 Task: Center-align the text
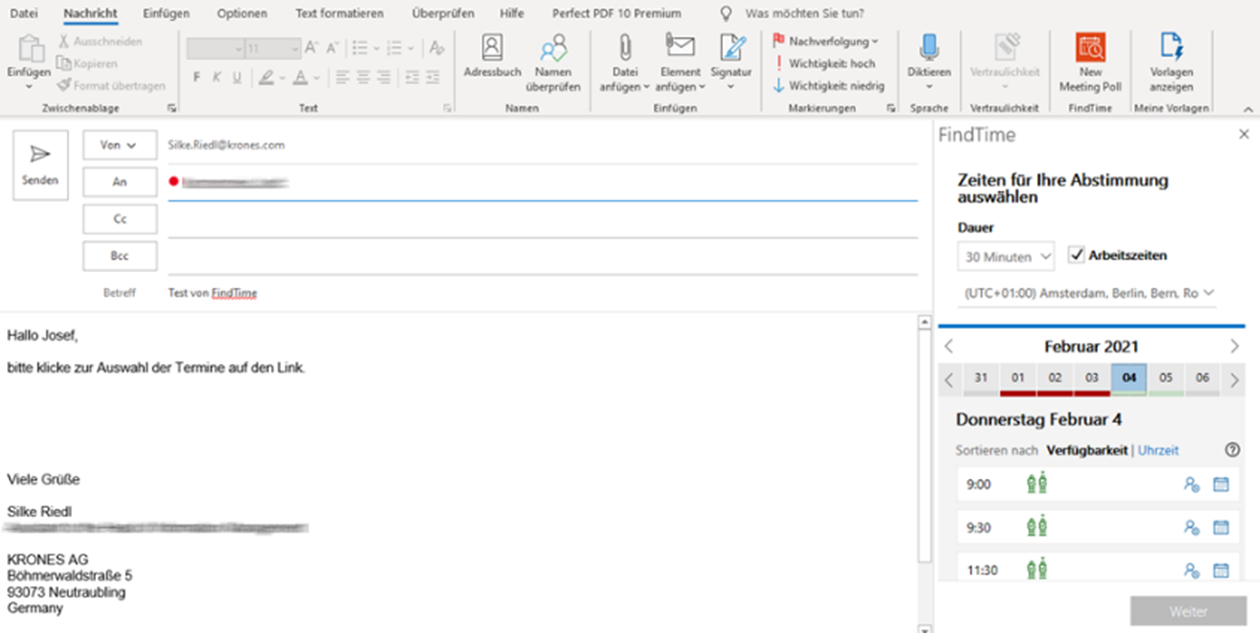click(x=363, y=78)
